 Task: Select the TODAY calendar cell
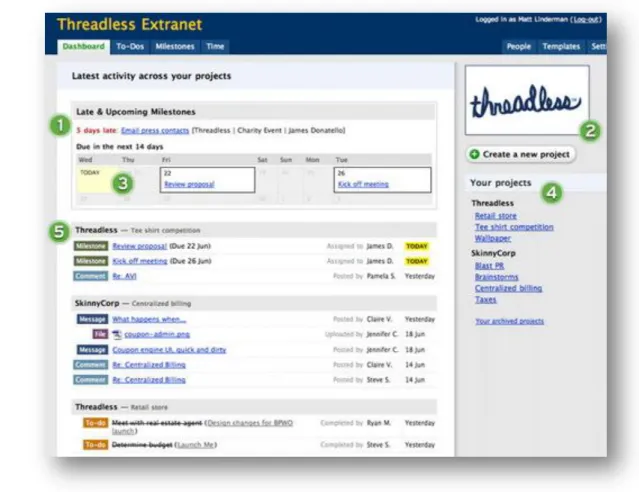96,180
